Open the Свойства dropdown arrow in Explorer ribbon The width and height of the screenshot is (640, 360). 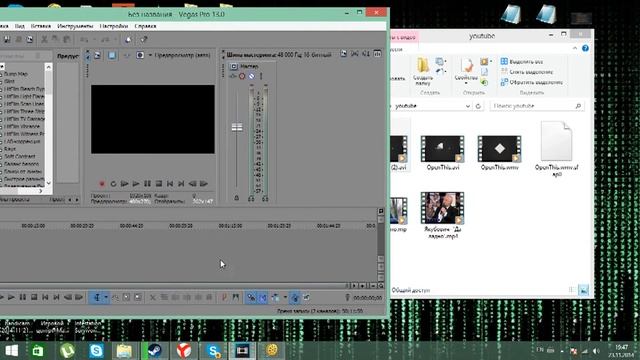pos(466,83)
